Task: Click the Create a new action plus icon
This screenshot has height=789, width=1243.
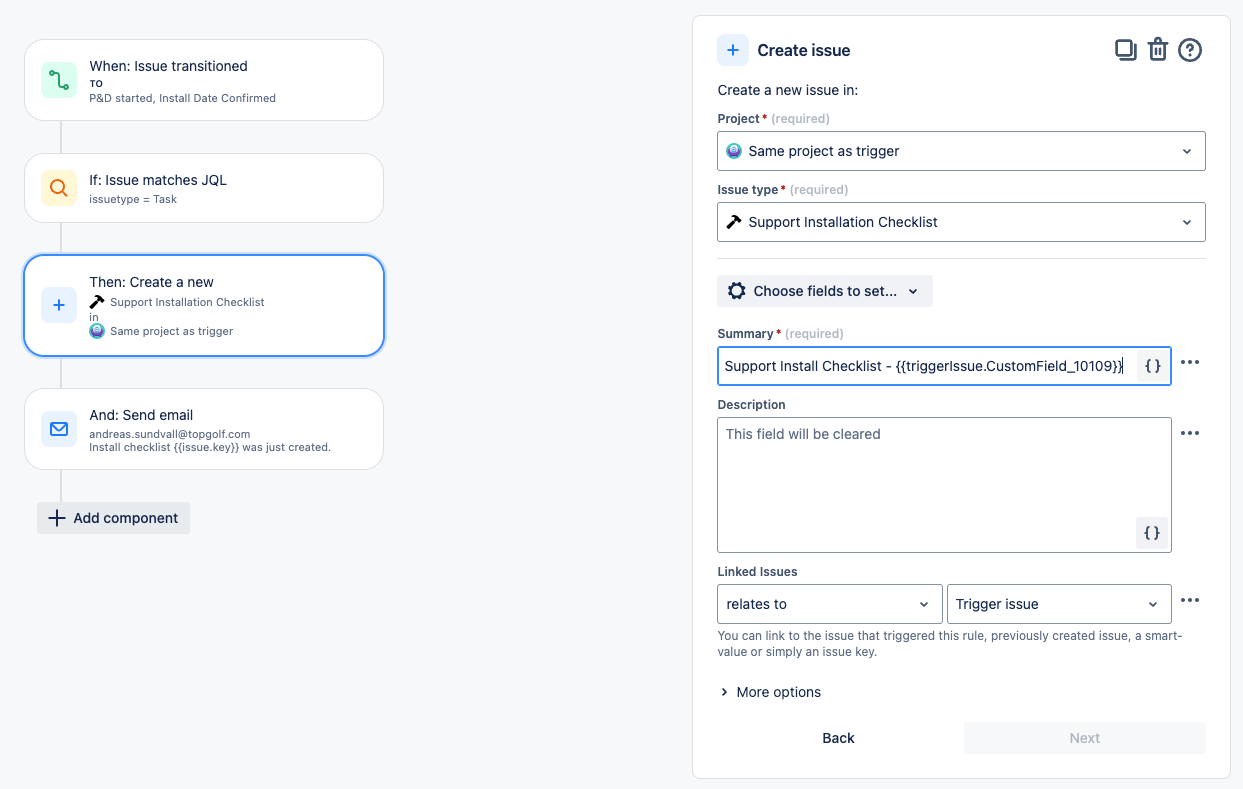Action: click(x=59, y=305)
